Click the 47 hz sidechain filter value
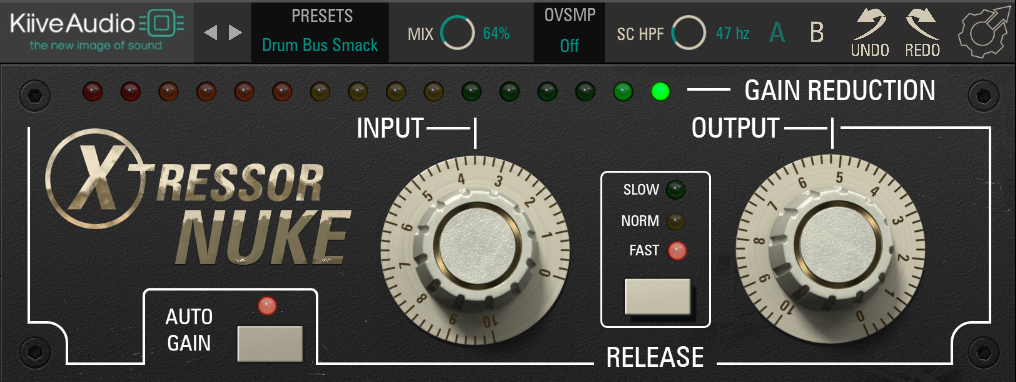Image resolution: width=1016 pixels, height=382 pixels. click(732, 33)
